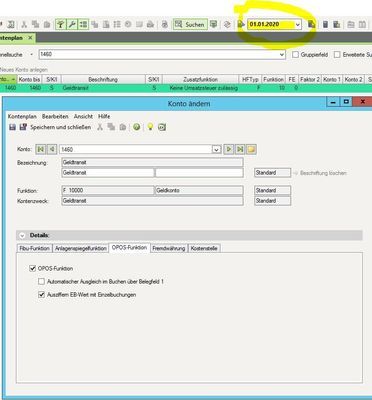Click the Suchen button
Screen dimensions: 372x400
click(x=190, y=24)
